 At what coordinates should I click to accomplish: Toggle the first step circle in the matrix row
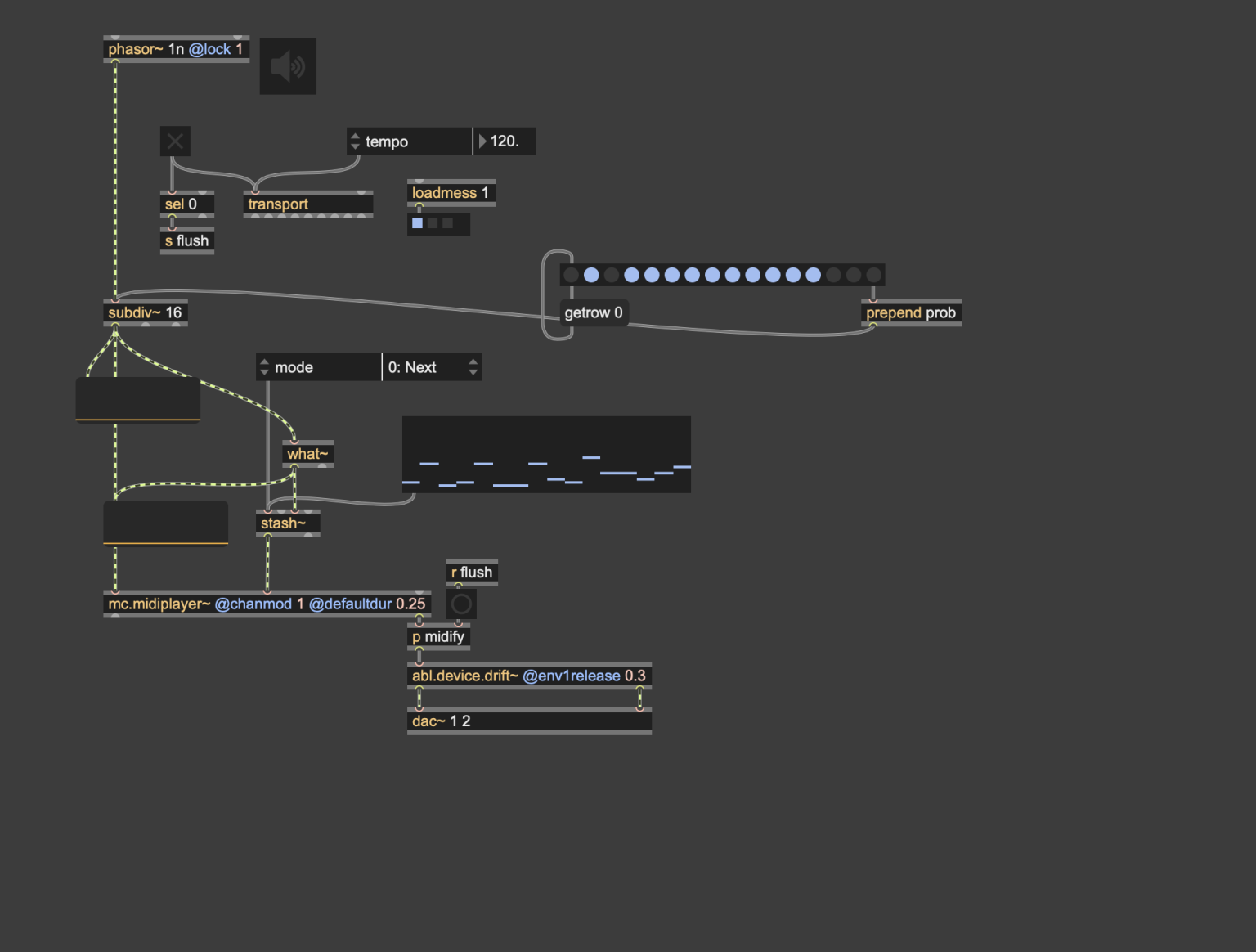[x=572, y=275]
